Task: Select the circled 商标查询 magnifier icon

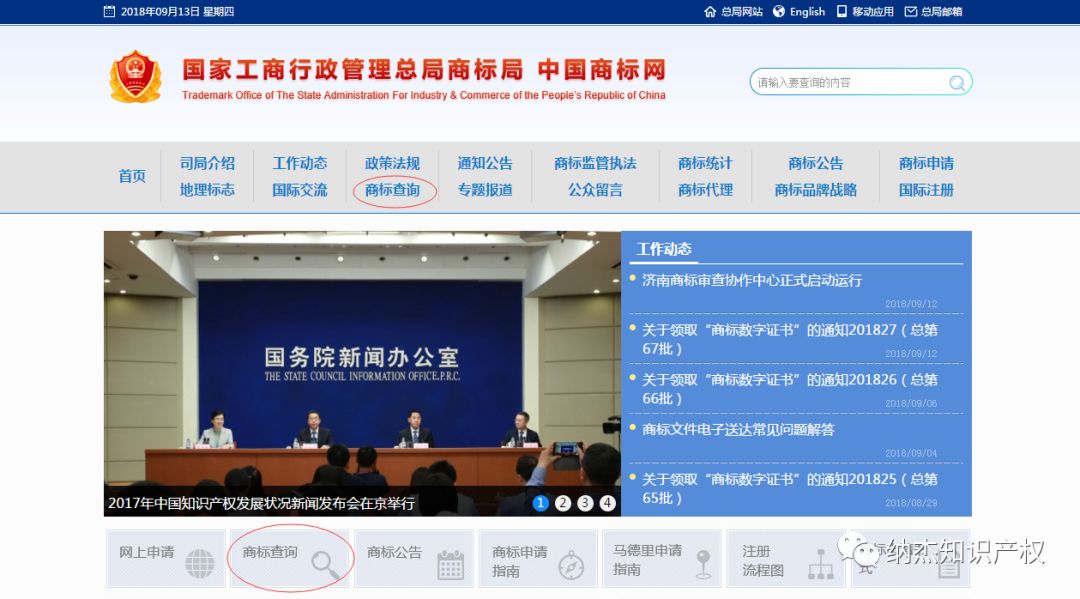Action: click(323, 563)
